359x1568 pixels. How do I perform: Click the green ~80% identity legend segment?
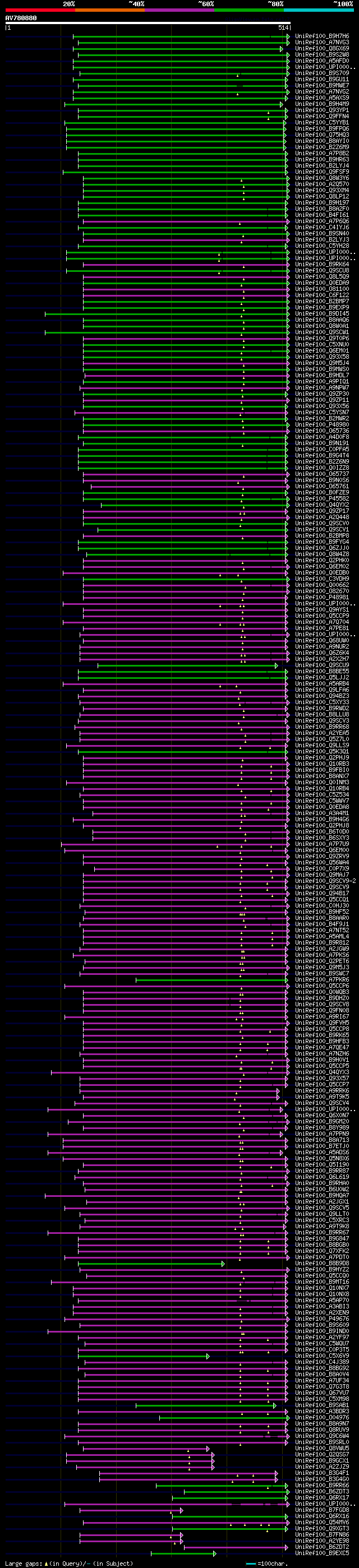tap(248, 10)
